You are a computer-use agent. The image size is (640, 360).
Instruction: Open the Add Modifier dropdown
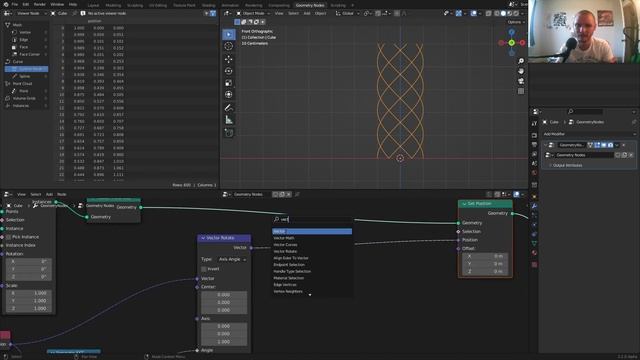(589, 134)
